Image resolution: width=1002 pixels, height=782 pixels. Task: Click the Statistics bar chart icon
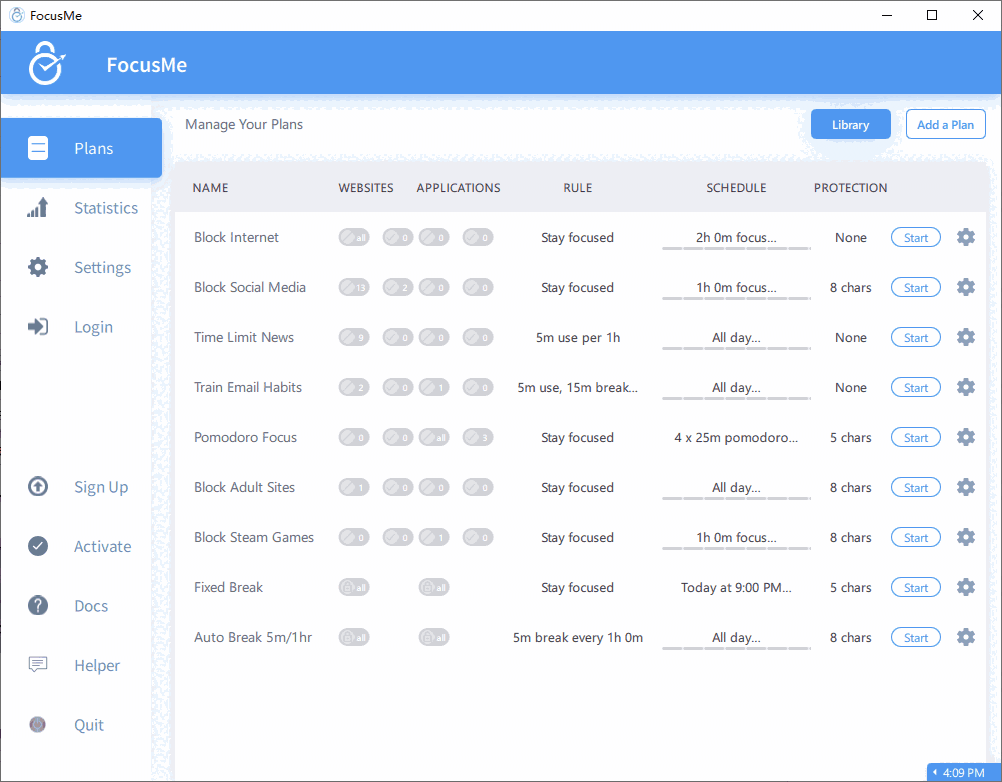[38, 208]
